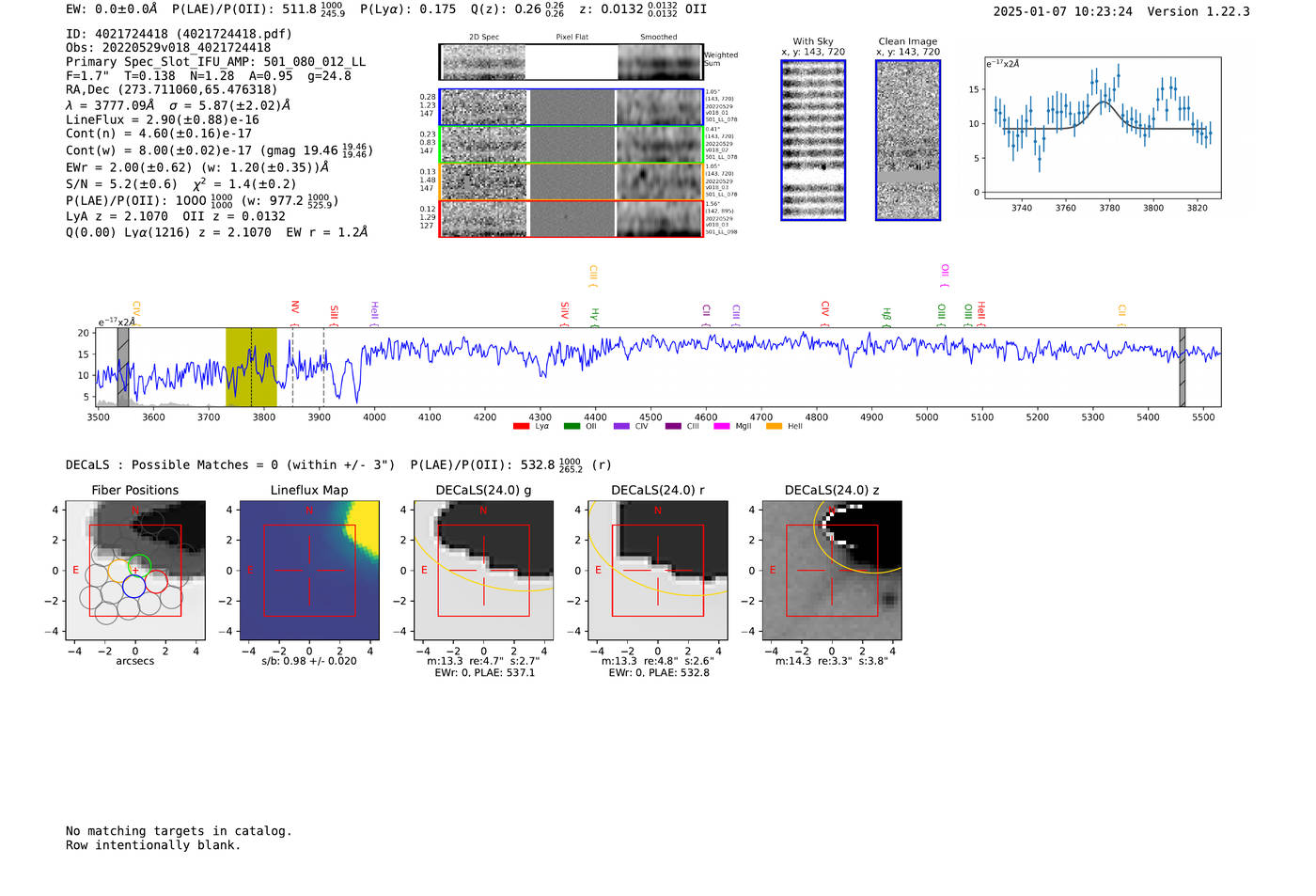Screen dimensions: 1316x896
Task: Click the MgII magenta legend swatch
Action: tap(722, 427)
